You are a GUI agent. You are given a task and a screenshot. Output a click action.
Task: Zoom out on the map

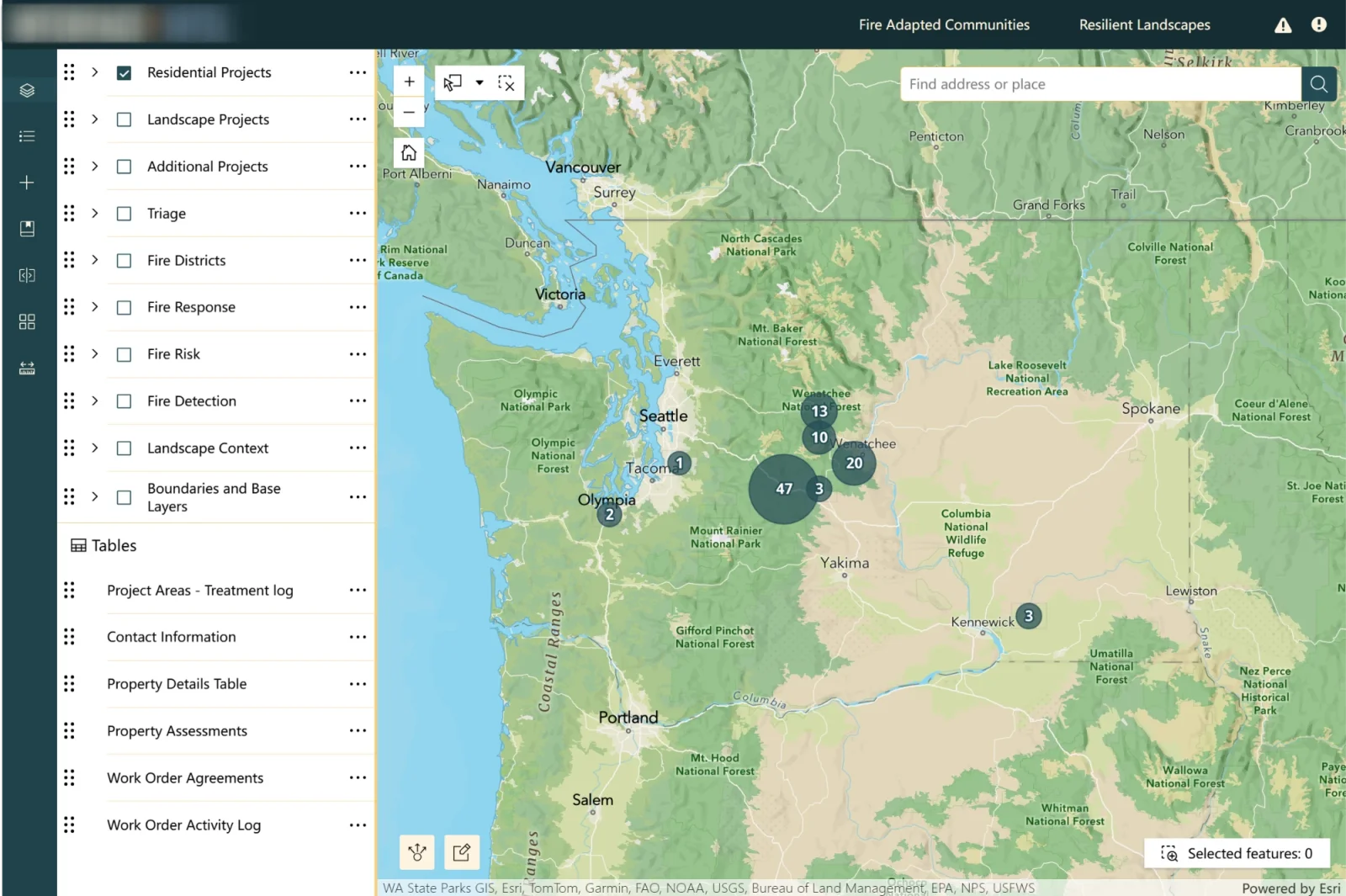(x=409, y=112)
